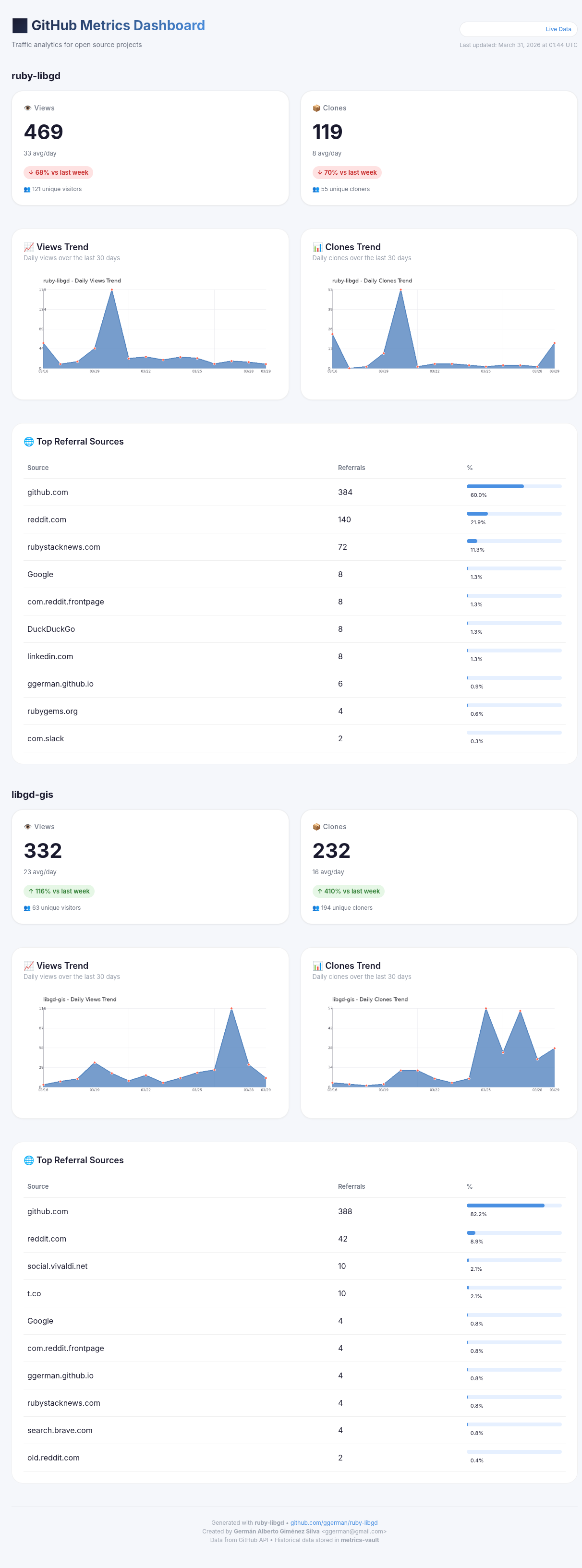Click the people icon next to 194 unique cloners
The image size is (582, 1568).
coord(315,908)
